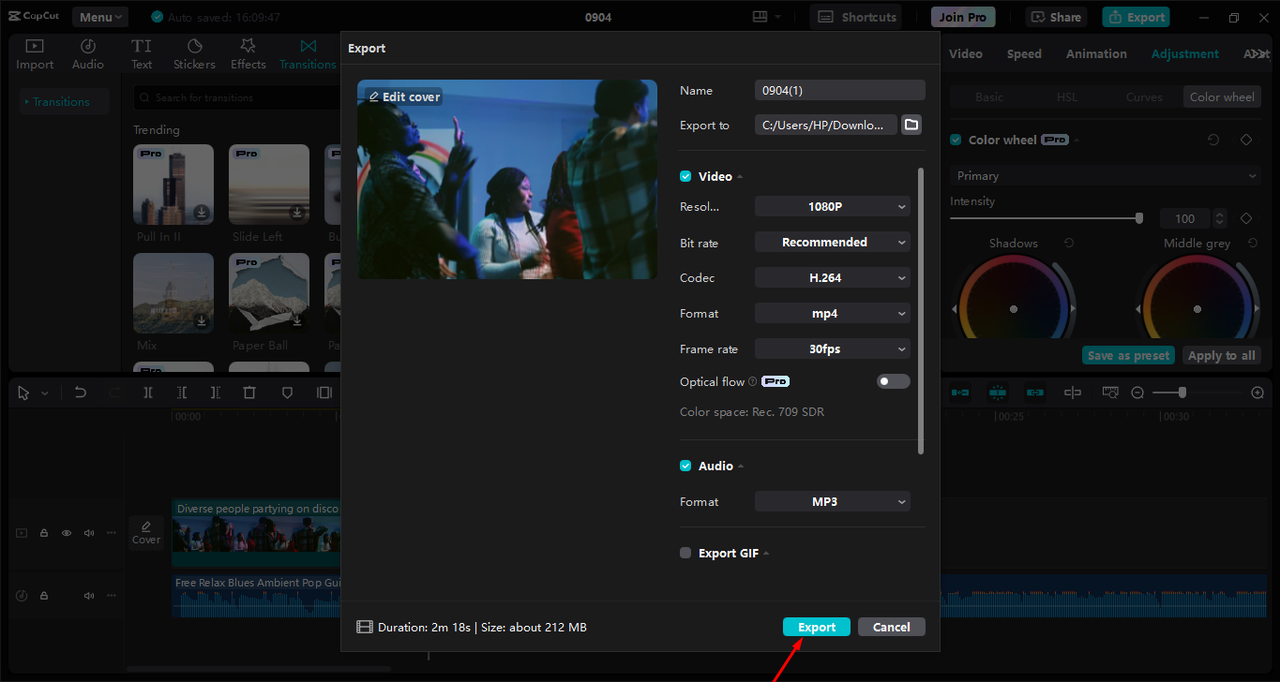Viewport: 1280px width, 682px height.
Task: Click the Delete right trim icon
Action: point(216,393)
